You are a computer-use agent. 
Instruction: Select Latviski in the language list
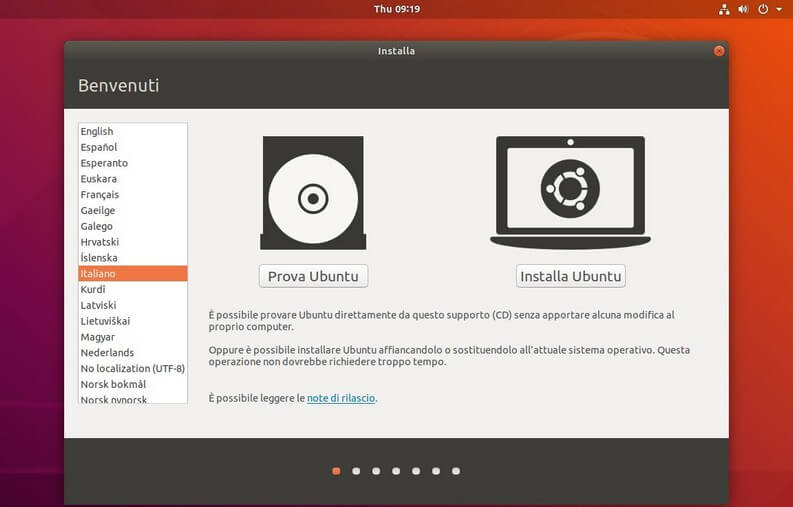tap(133, 305)
